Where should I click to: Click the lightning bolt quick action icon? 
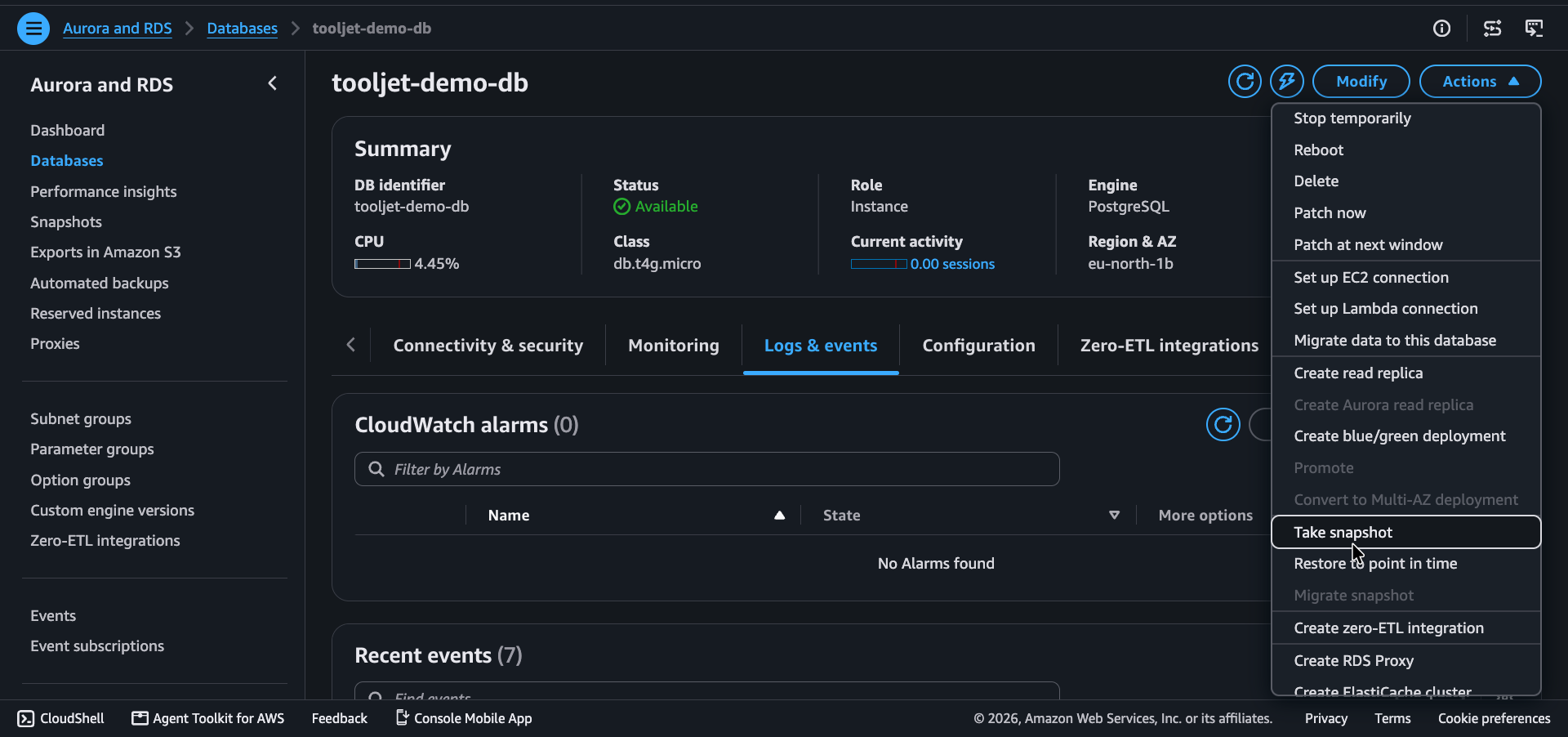[x=1287, y=81]
